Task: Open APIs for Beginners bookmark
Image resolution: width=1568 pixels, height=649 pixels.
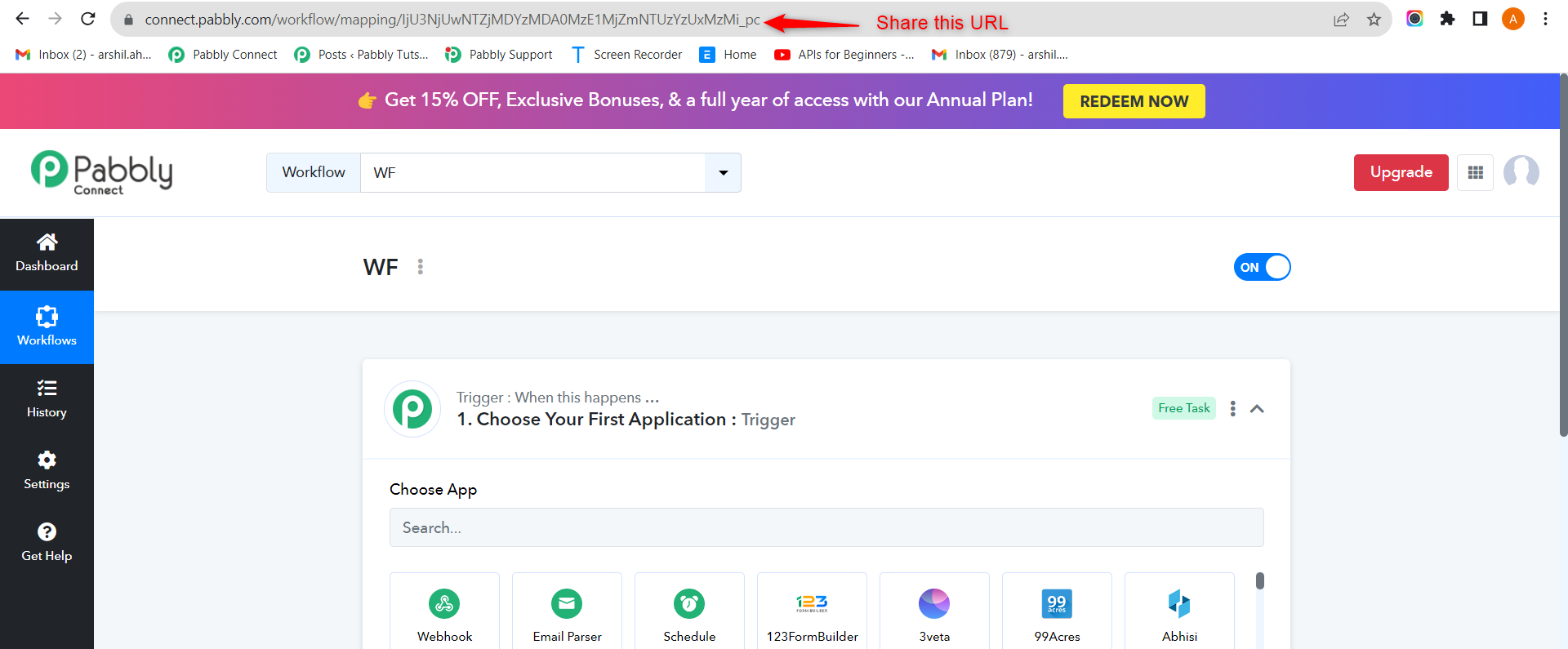Action: [x=844, y=55]
